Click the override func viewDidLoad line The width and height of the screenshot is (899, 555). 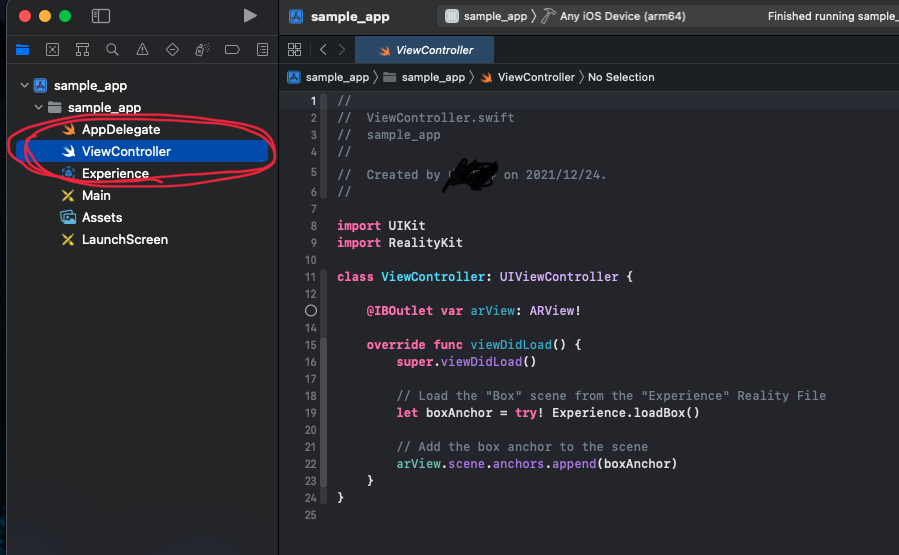[474, 345]
